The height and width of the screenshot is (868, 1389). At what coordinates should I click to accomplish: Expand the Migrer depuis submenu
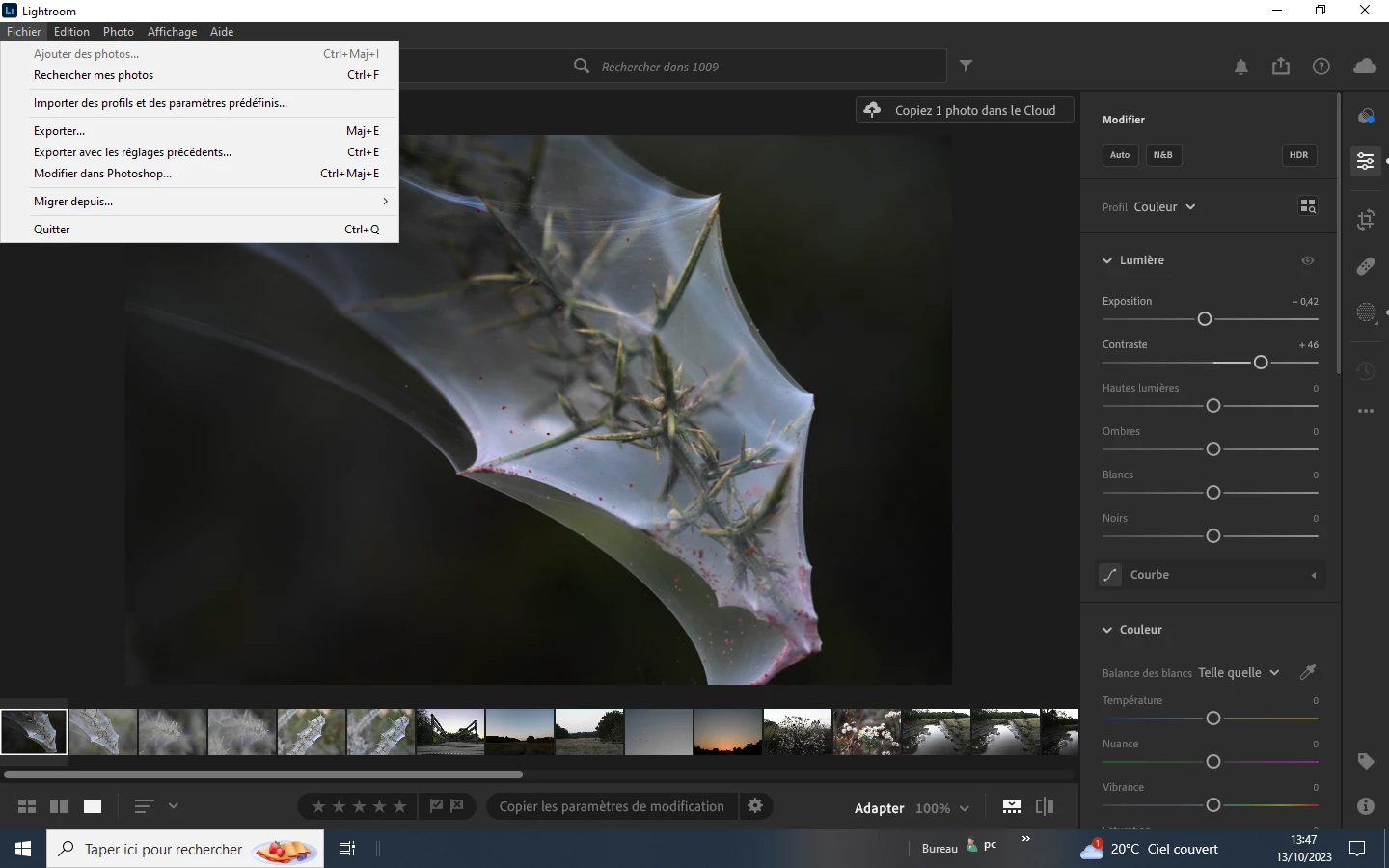200,202
